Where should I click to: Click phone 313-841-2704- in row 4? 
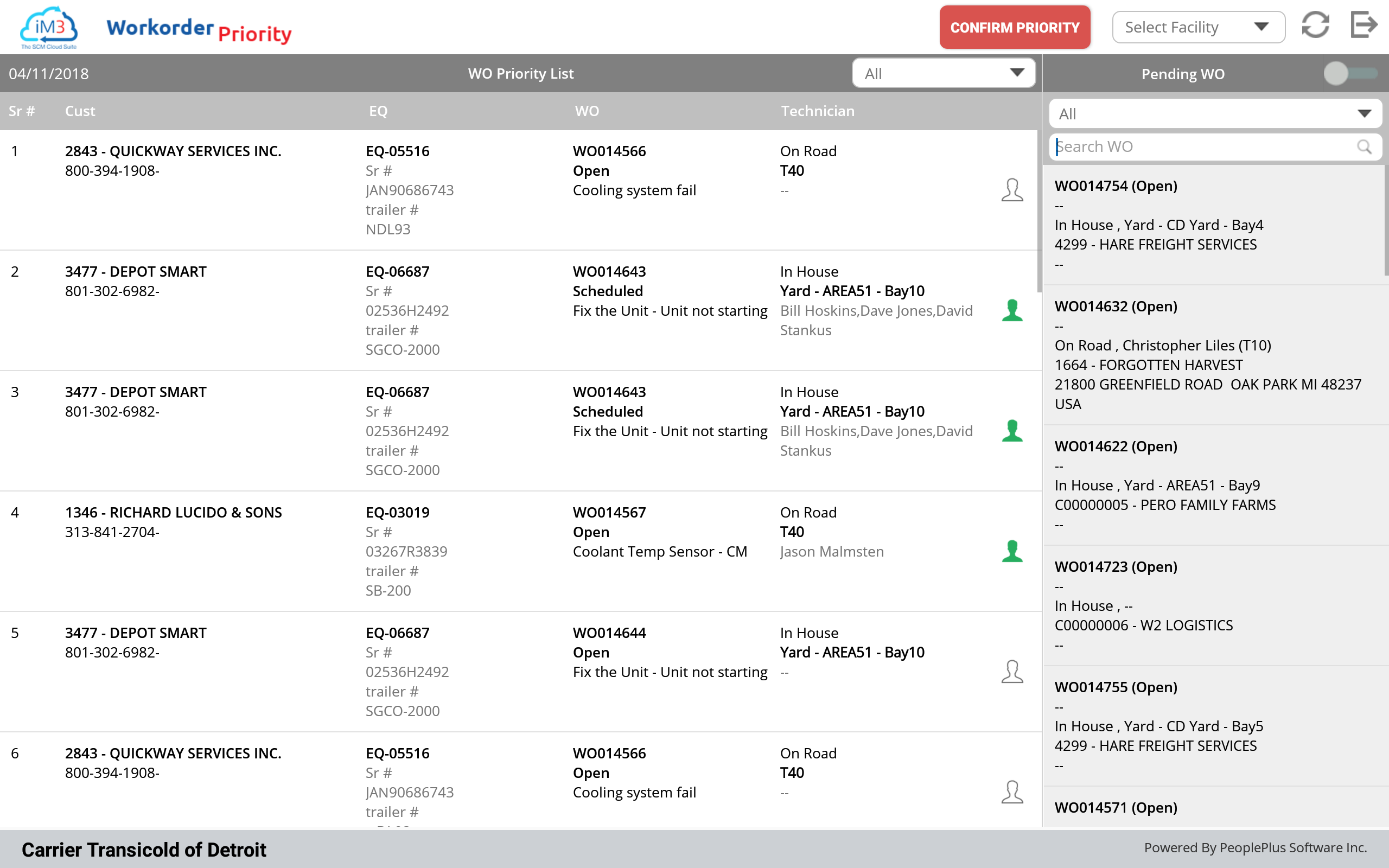click(112, 532)
